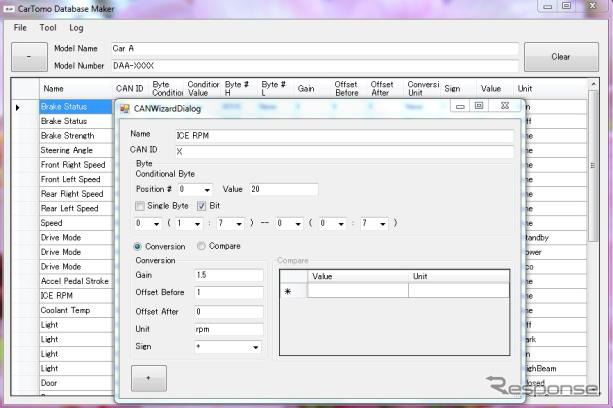Click the main grid Value column header

(495, 89)
